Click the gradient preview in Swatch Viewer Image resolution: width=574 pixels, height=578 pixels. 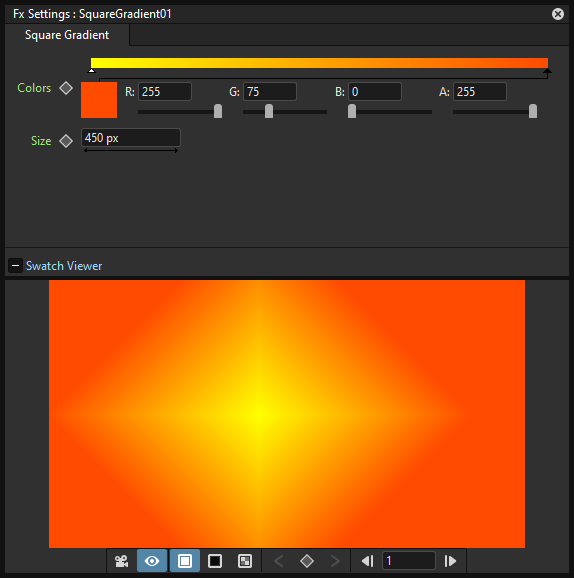coord(287,414)
